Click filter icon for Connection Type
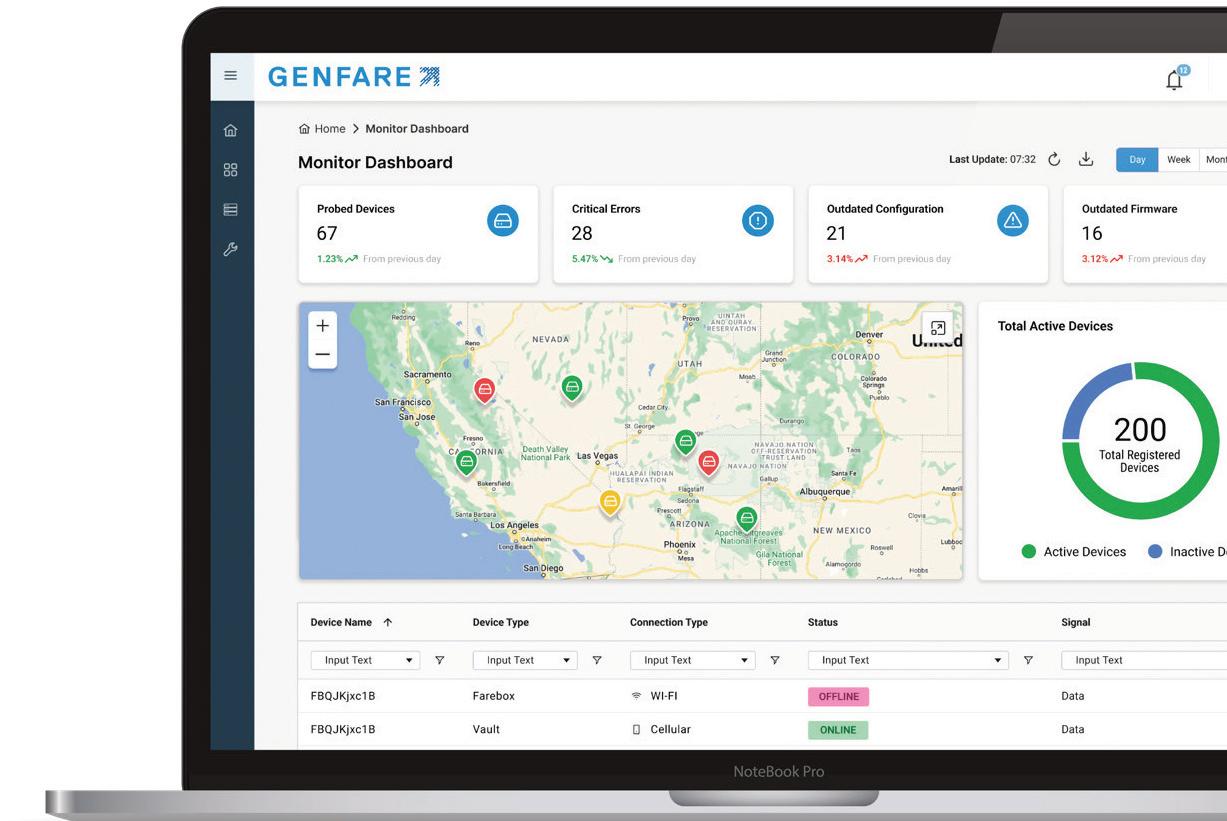Viewport: 1227px width, 821px height. tap(774, 660)
